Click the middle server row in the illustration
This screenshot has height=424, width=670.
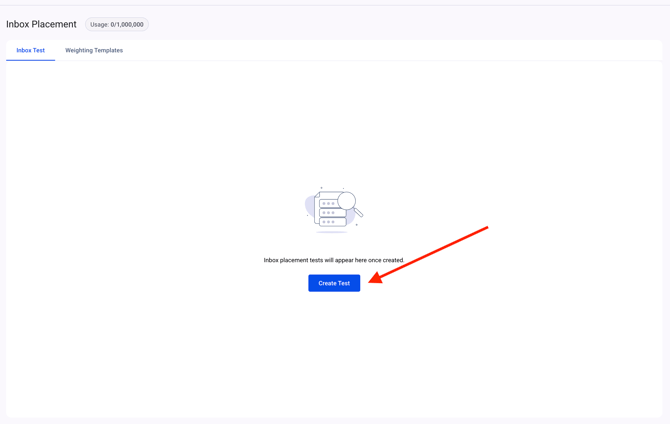coord(332,213)
